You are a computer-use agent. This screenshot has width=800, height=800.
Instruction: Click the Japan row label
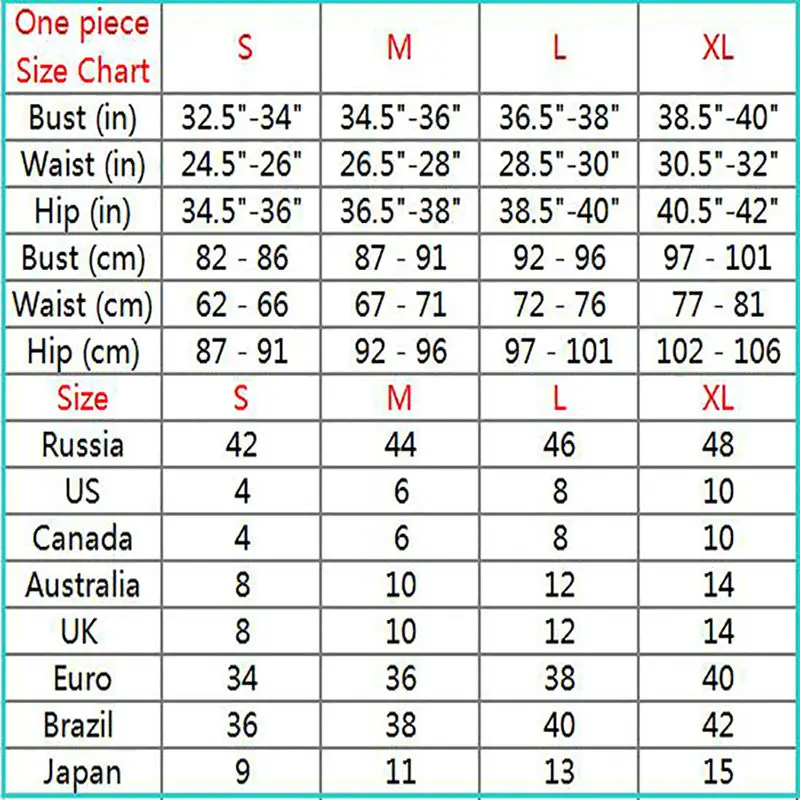[83, 771]
